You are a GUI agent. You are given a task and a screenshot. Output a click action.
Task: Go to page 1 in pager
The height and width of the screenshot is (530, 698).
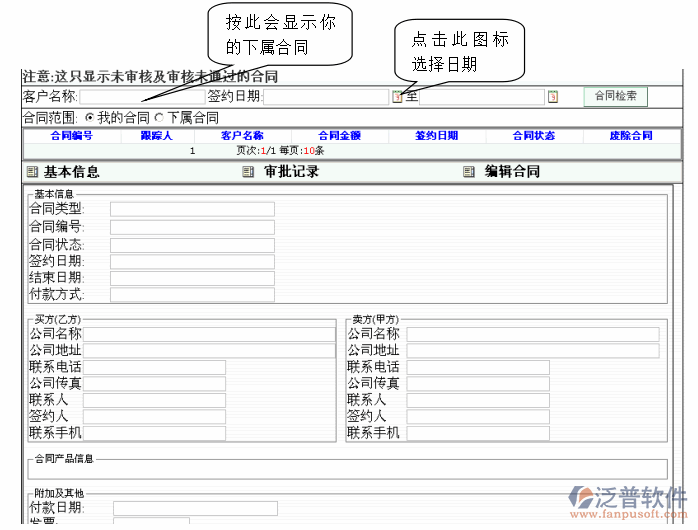coord(192,151)
